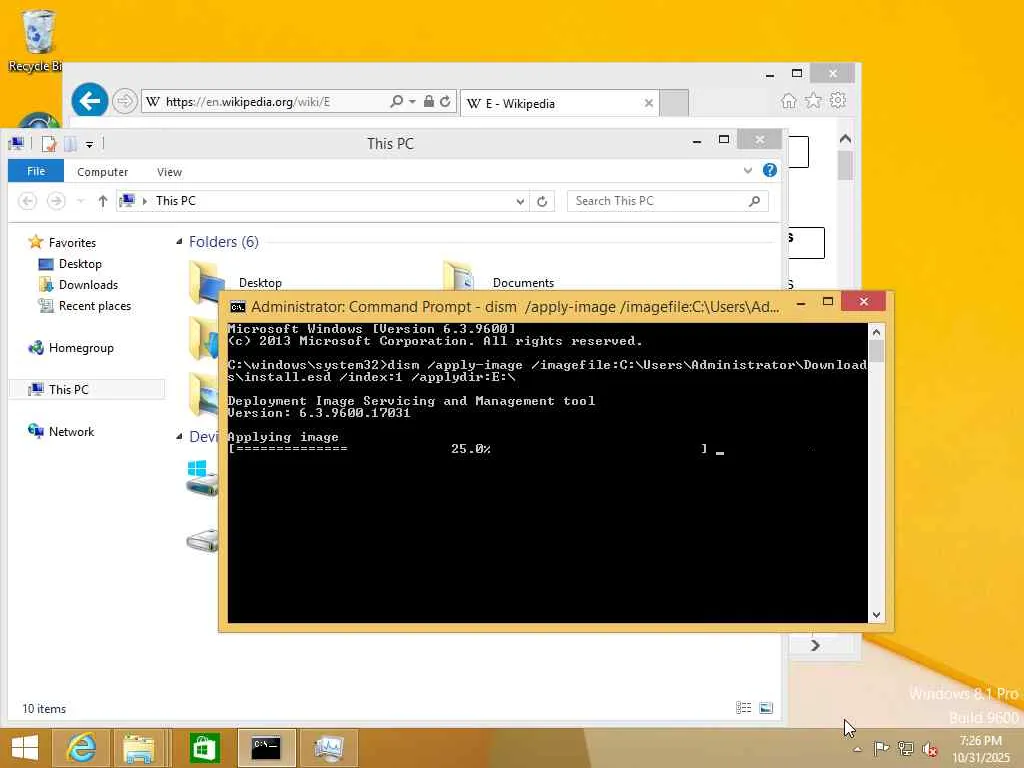The height and width of the screenshot is (768, 1024).
Task: Click the IE address bar URL
Action: pos(248,102)
